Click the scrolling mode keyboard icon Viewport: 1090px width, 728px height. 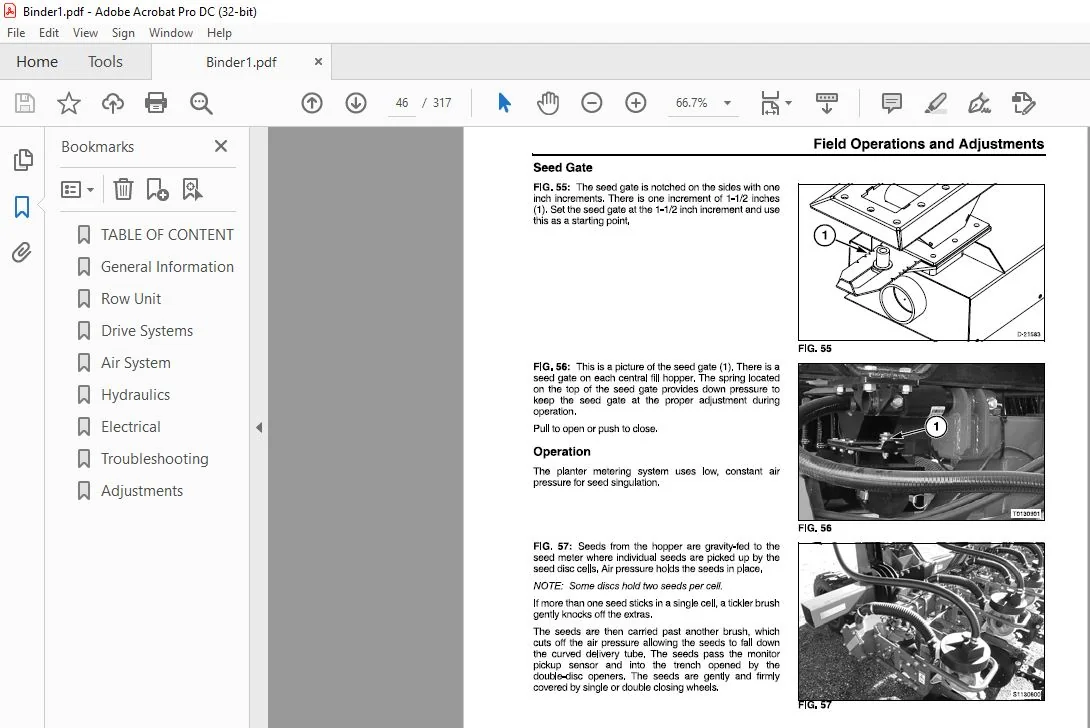pyautogui.click(x=827, y=103)
